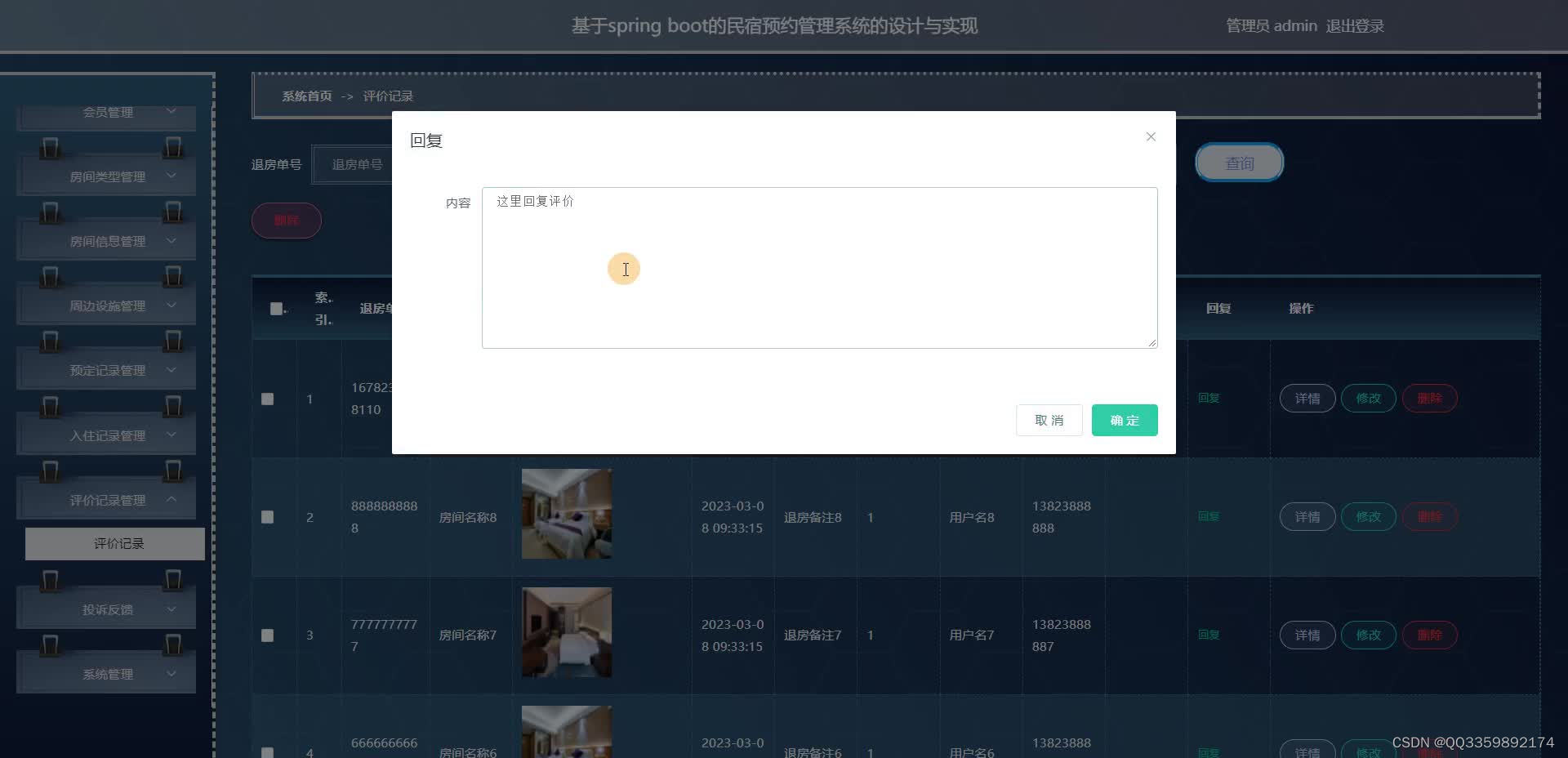Open the 房间名称7 room photo thumbnail
The width and height of the screenshot is (1568, 758).
[x=567, y=632]
